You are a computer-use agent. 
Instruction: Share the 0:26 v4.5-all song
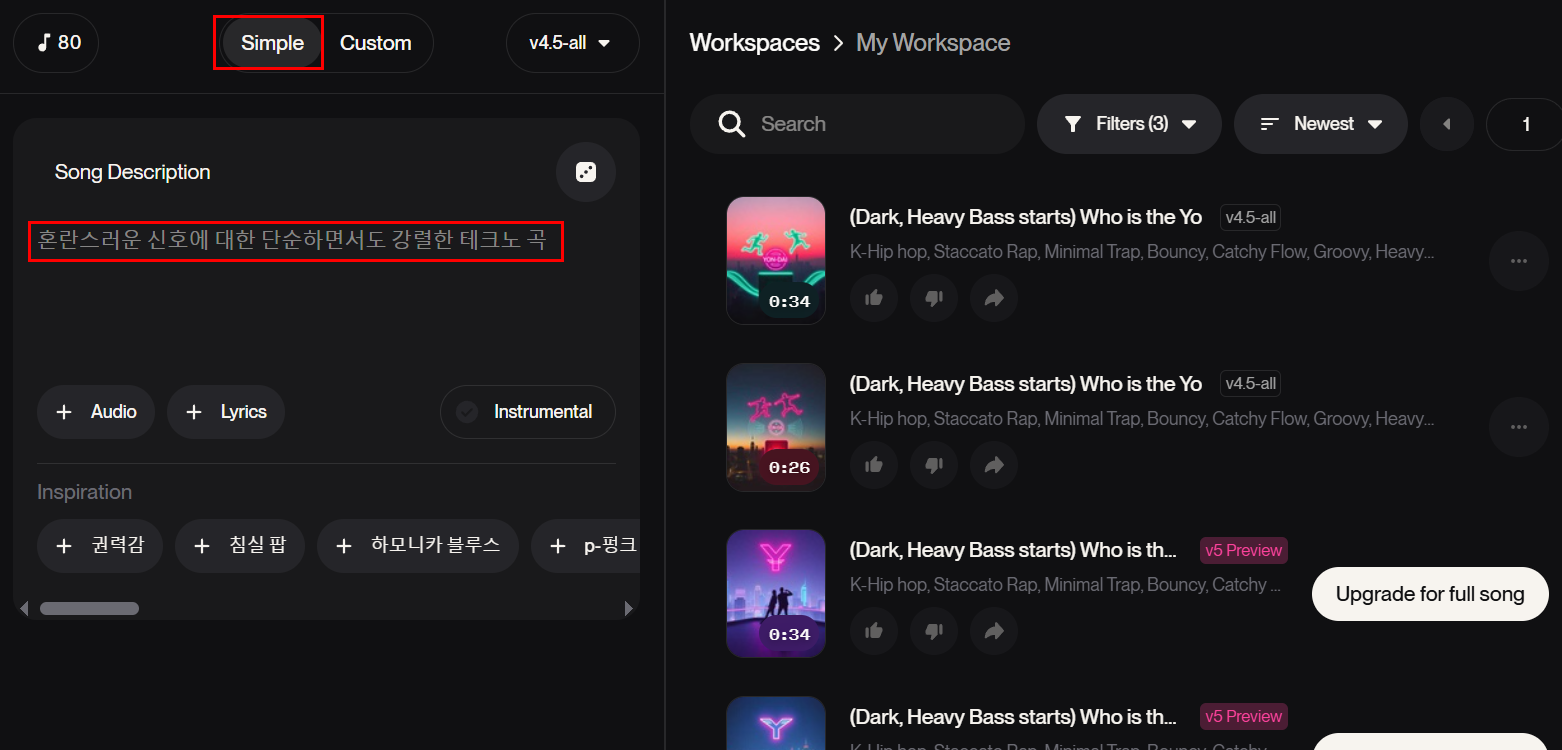994,465
